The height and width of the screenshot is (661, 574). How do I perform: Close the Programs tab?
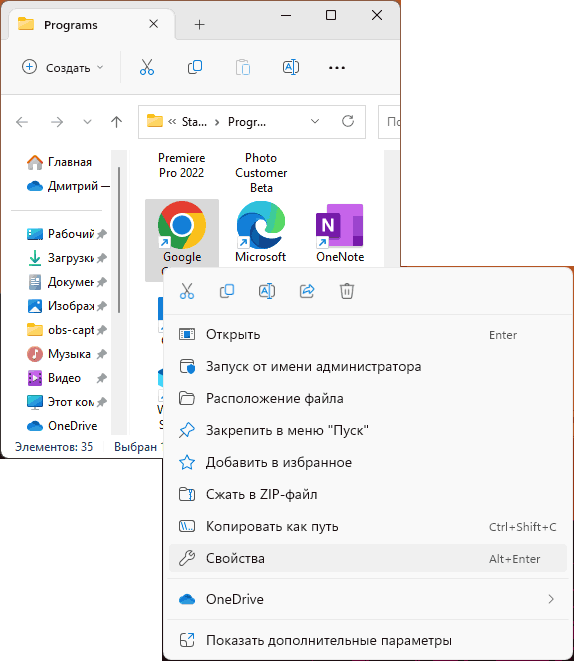[154, 24]
